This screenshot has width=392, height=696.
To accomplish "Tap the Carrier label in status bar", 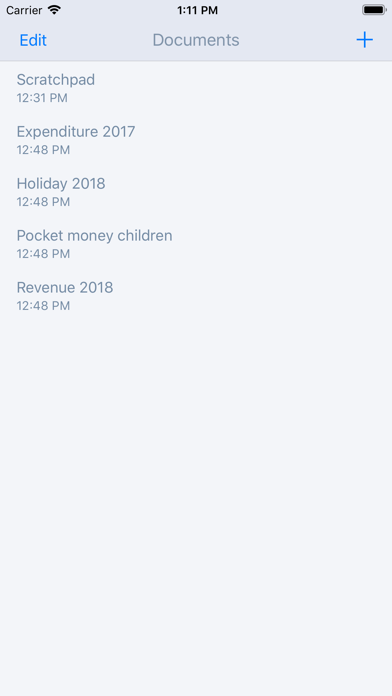I will 24,10.
